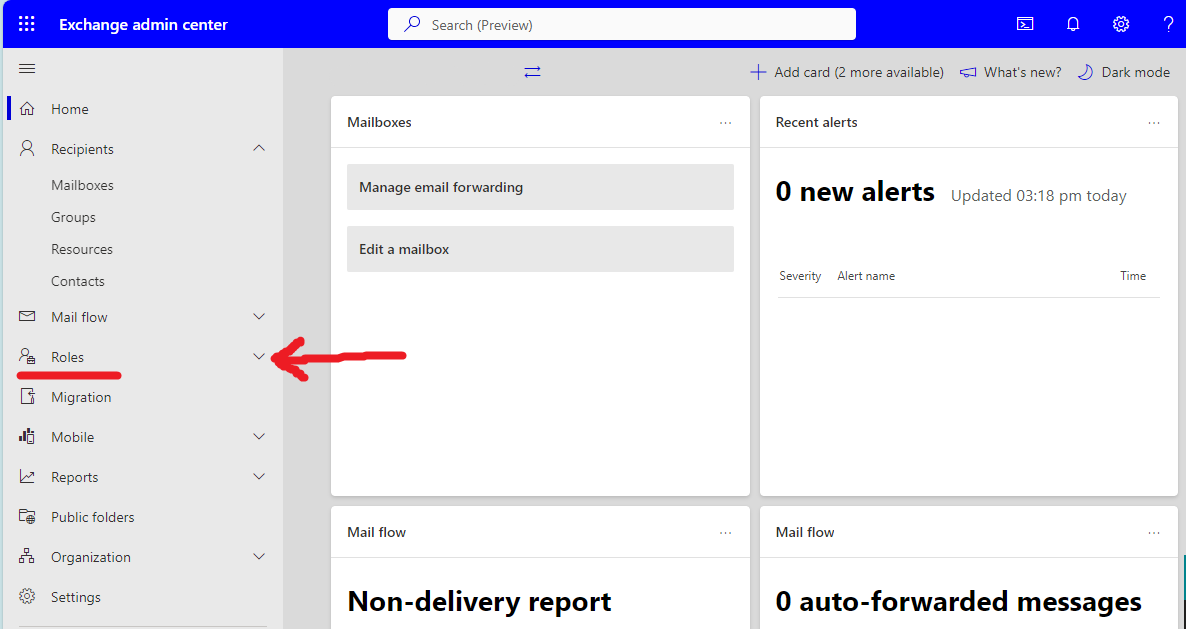Click the What's new megaphone icon
Screen dimensions: 1186x629
click(x=967, y=73)
